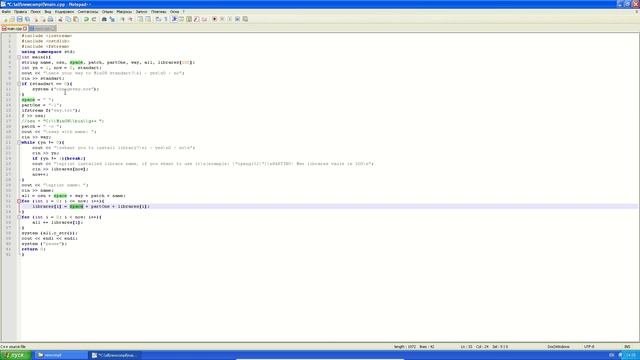Click the Notepad++ taskbar button
Image resolution: width=640 pixels, height=360 pixels.
coord(114,355)
